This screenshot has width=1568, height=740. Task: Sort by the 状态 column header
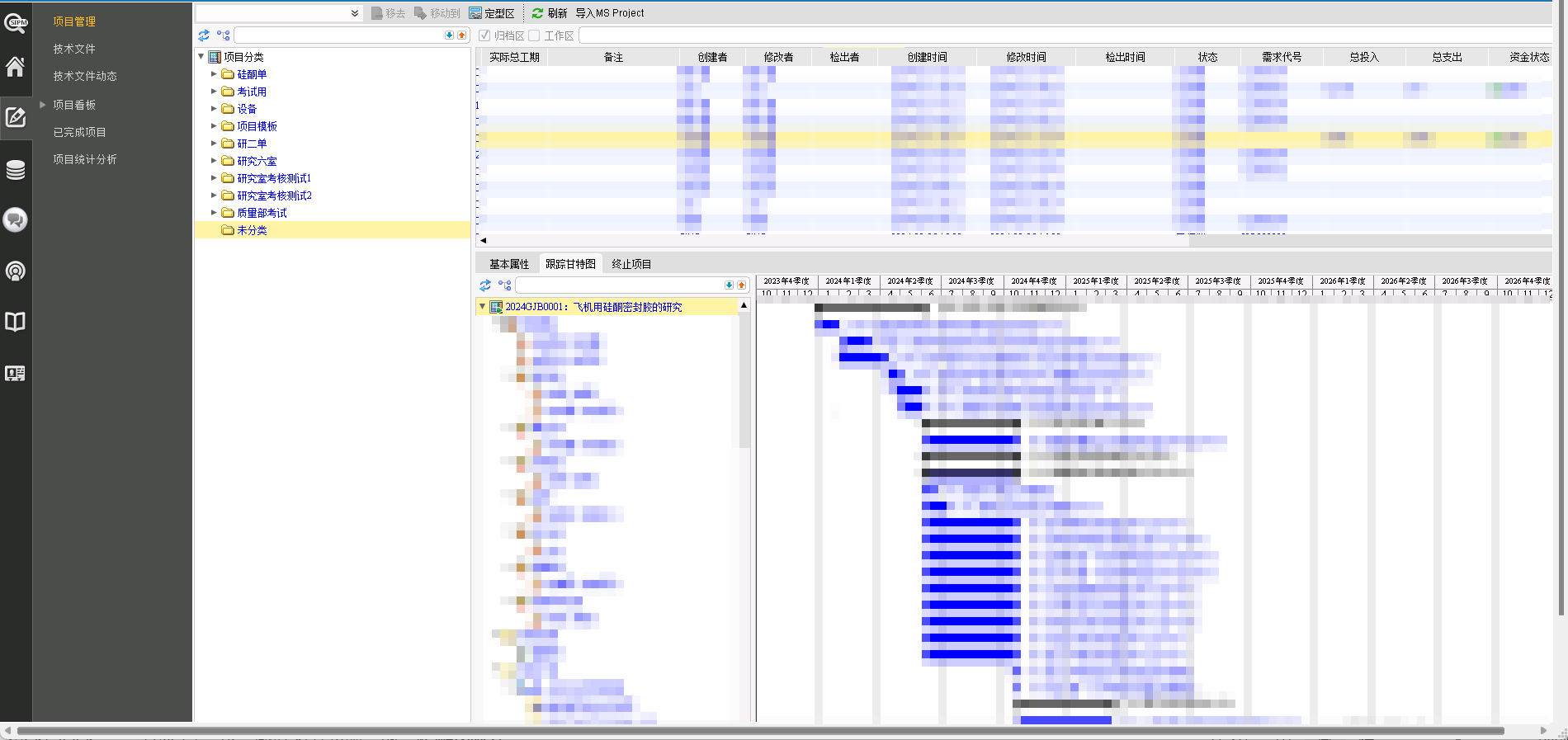1207,57
